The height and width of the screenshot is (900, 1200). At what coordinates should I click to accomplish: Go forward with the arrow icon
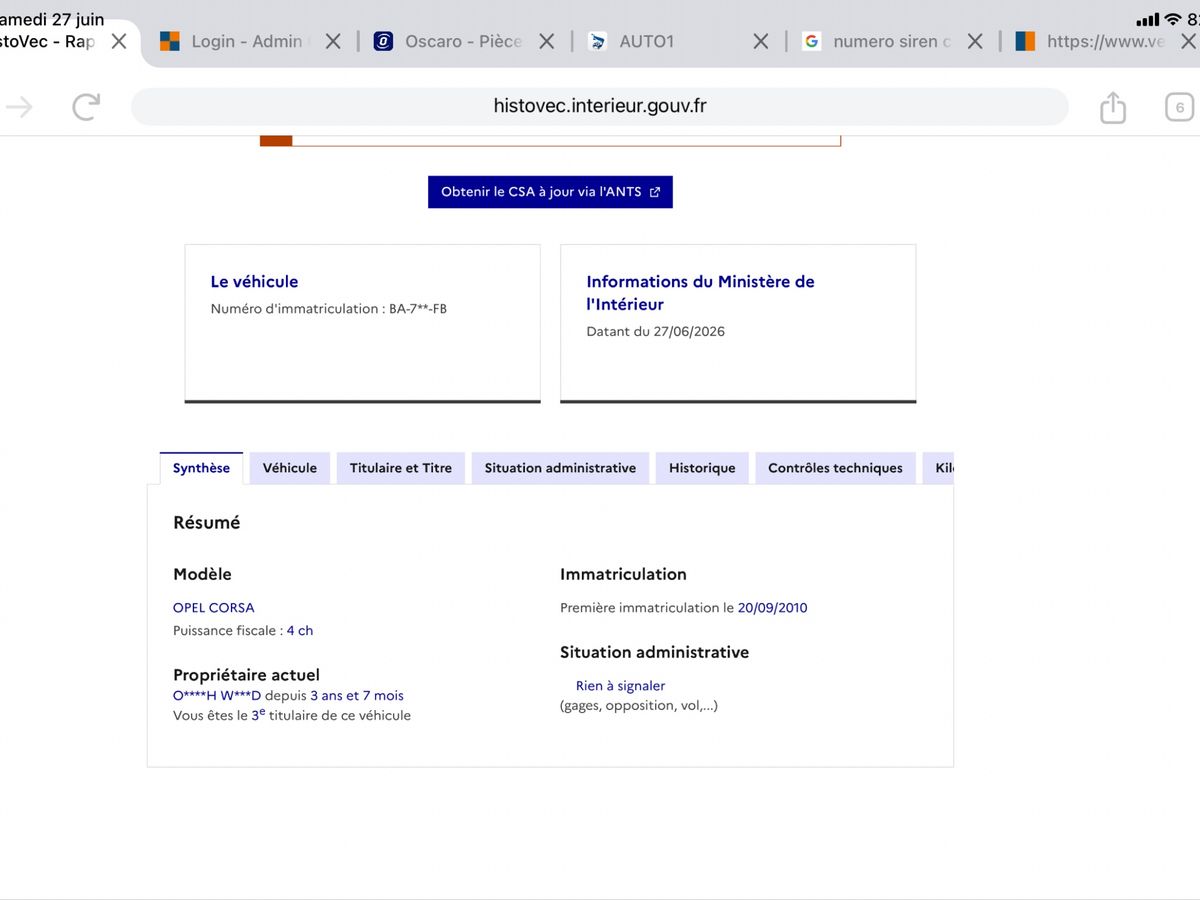point(19,107)
